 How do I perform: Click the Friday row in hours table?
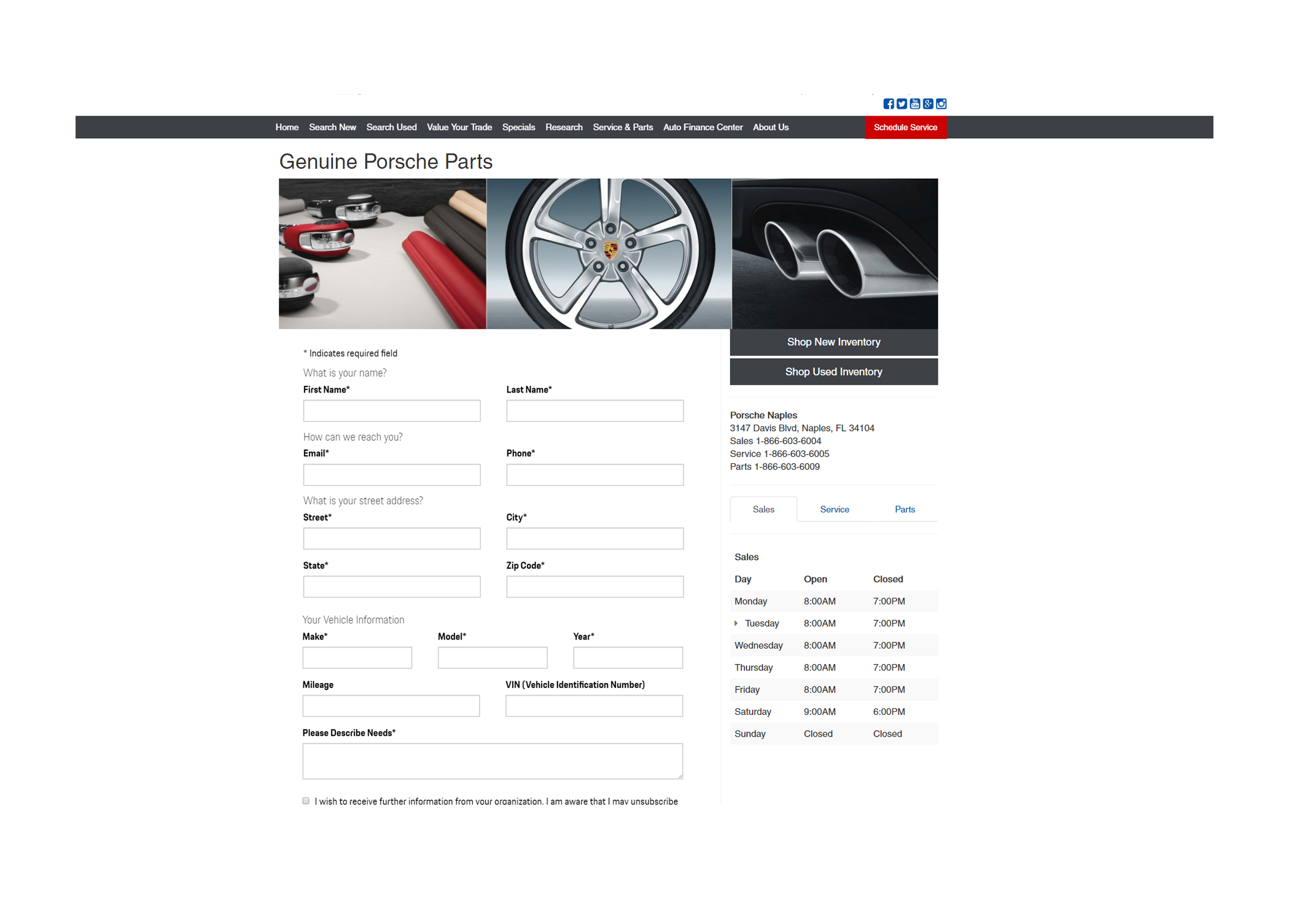click(x=833, y=689)
